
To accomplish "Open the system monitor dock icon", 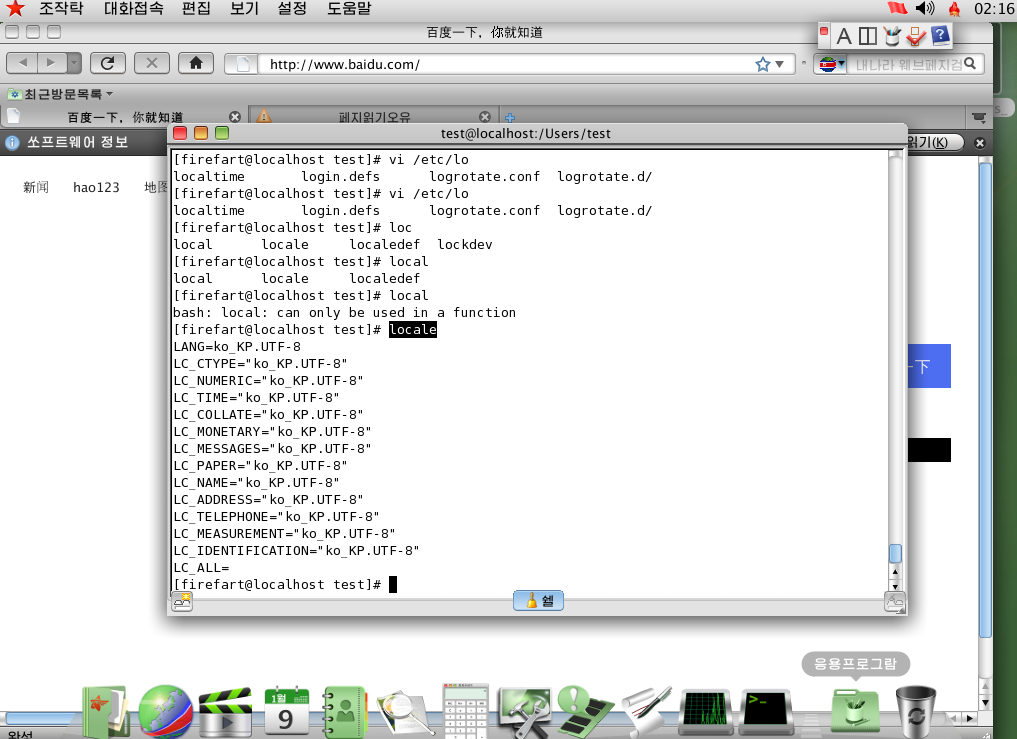I will [x=705, y=712].
